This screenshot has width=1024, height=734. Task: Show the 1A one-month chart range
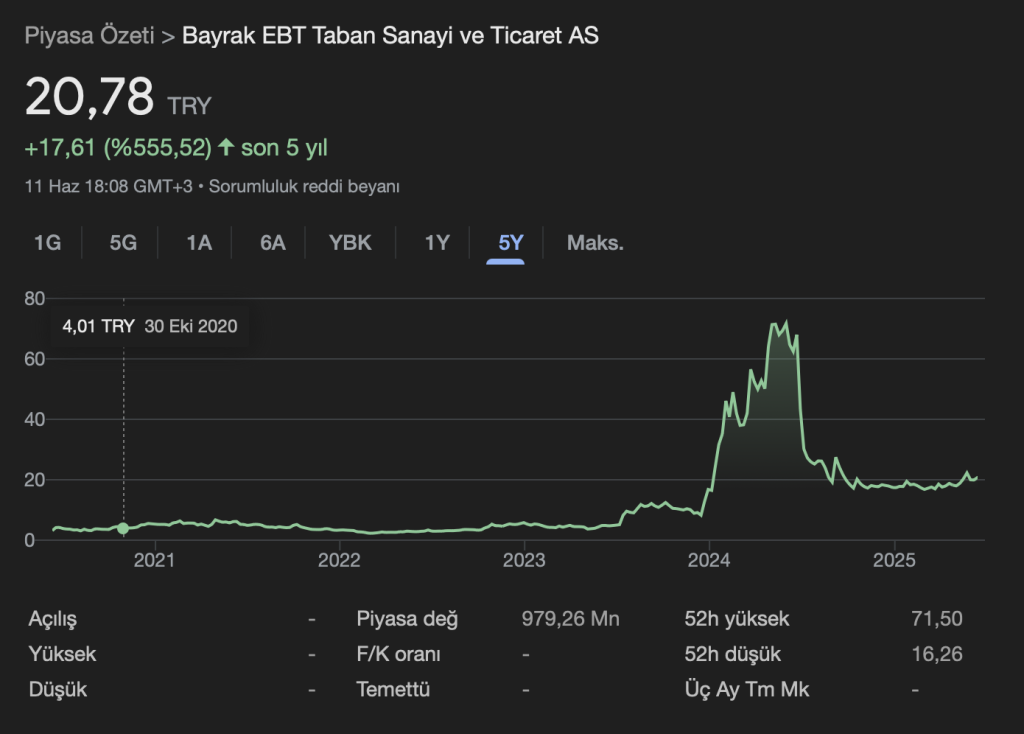coord(199,243)
